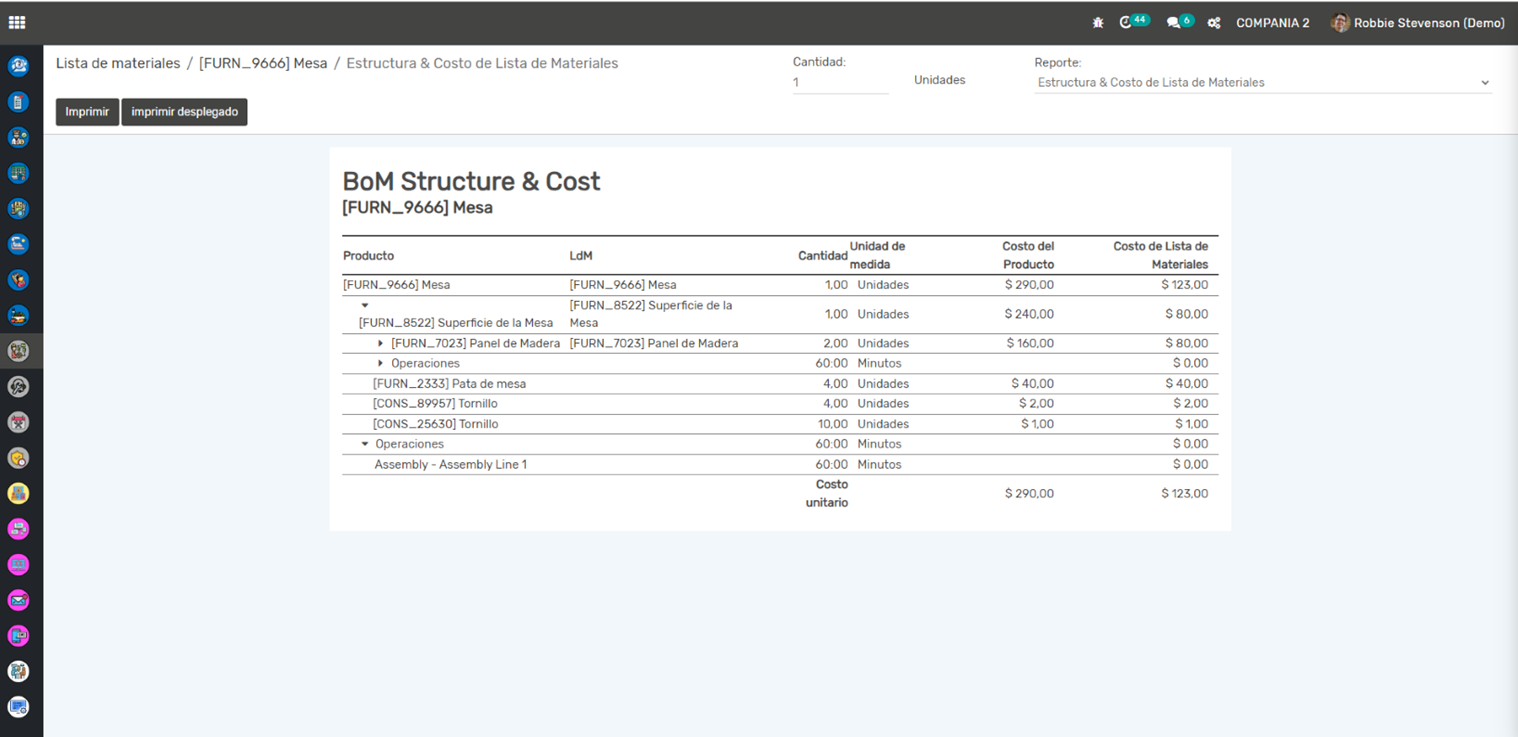Open [FURN_2333] Pata de mesa product
This screenshot has width=1518, height=737.
click(449, 384)
